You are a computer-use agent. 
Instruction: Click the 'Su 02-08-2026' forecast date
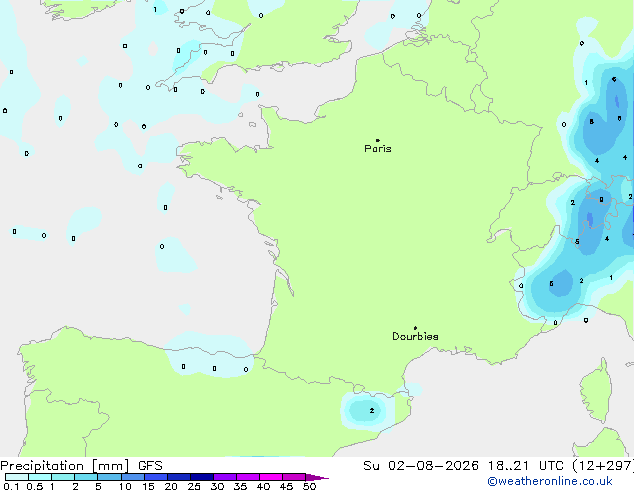click(421, 466)
